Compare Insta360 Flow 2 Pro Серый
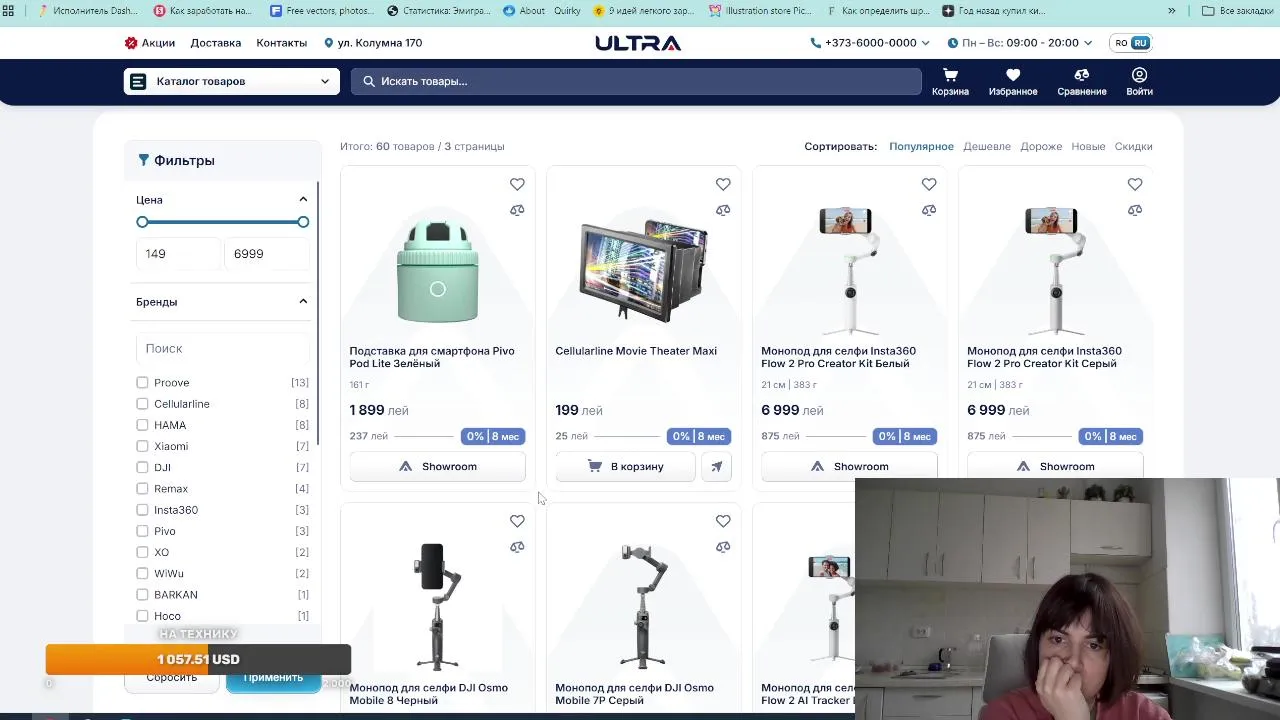 click(x=1135, y=210)
